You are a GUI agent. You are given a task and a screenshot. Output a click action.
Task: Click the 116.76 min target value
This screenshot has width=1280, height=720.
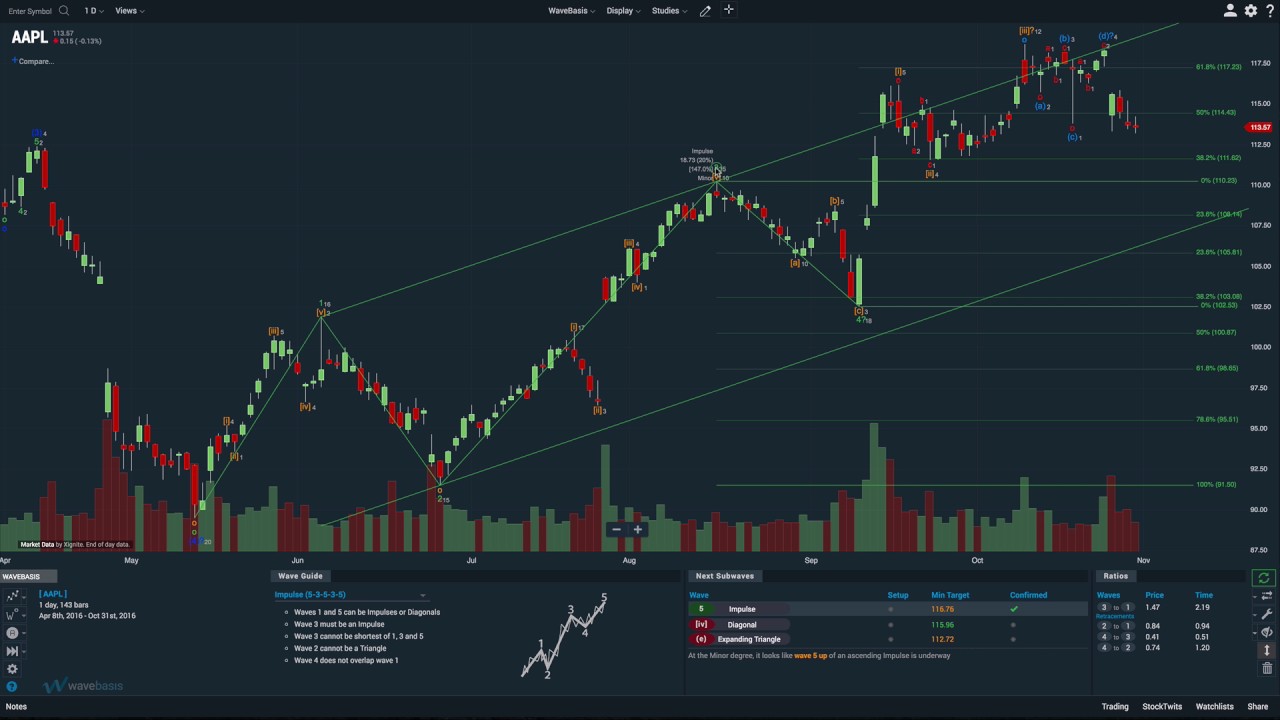[x=942, y=609]
